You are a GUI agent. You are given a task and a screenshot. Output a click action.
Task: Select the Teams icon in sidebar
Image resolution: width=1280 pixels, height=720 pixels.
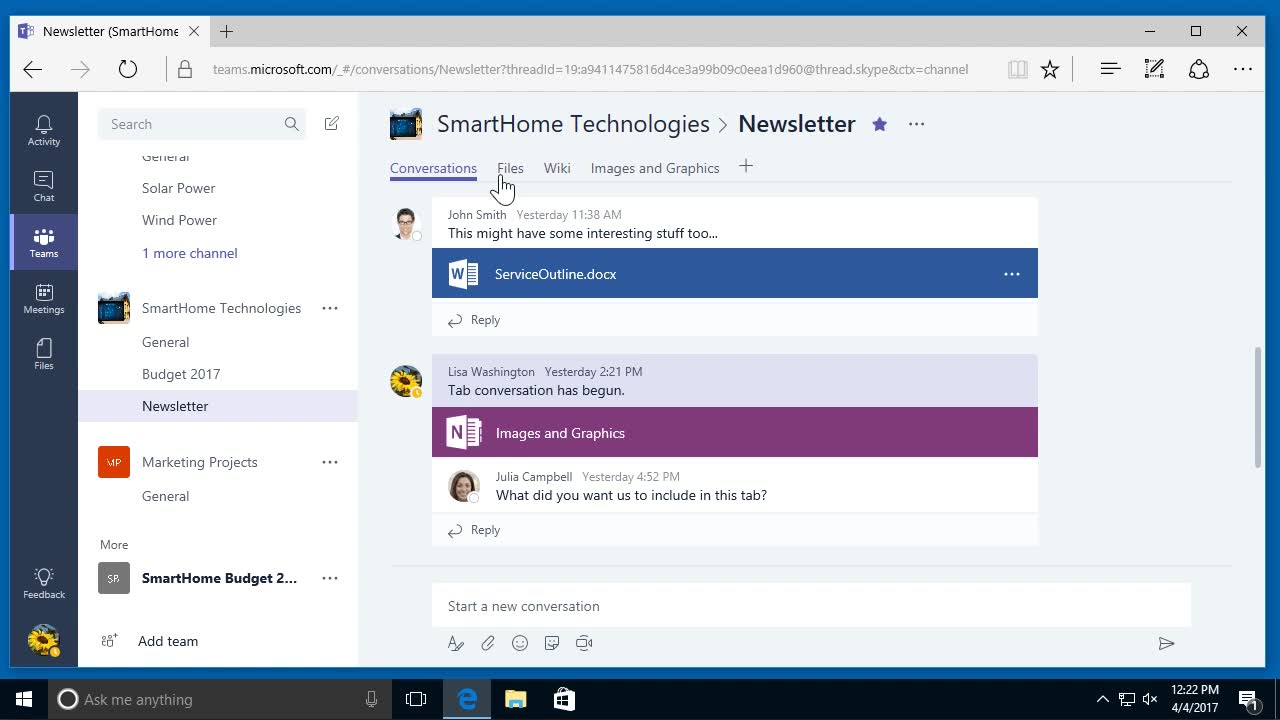click(44, 242)
